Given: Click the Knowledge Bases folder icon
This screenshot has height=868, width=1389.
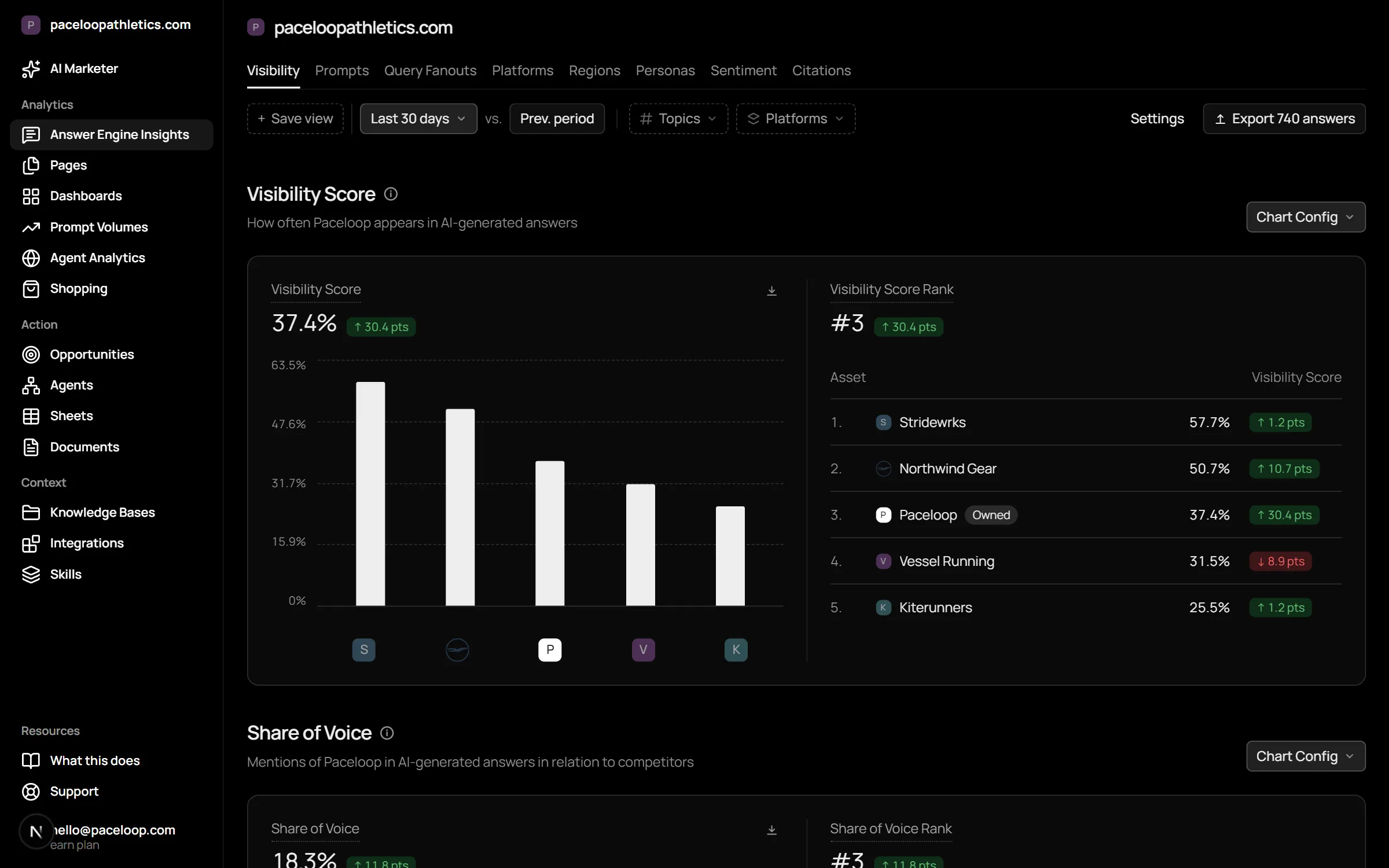Looking at the screenshot, I should 31,513.
